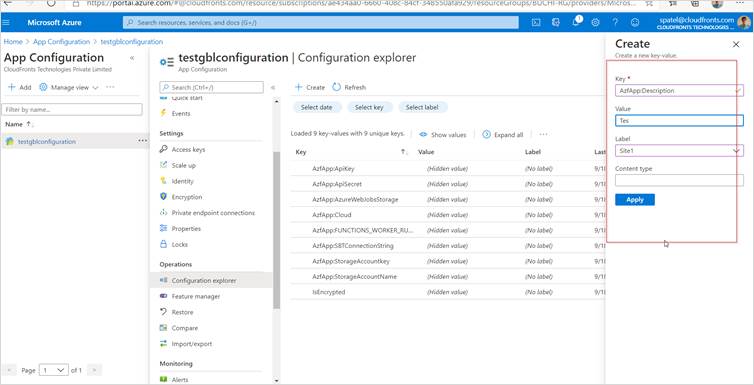Click the resource menu vertical scrollbar

point(276,230)
